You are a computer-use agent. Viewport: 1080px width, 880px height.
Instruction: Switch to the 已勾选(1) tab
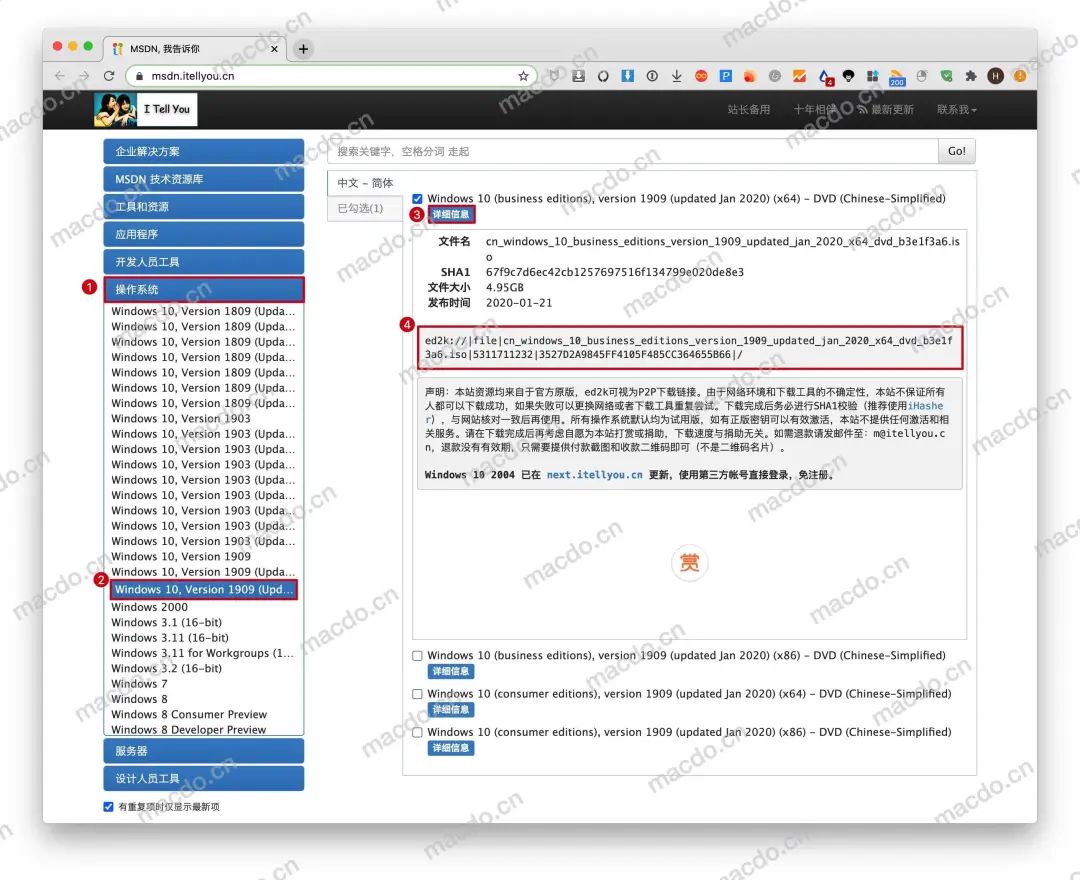coord(361,208)
